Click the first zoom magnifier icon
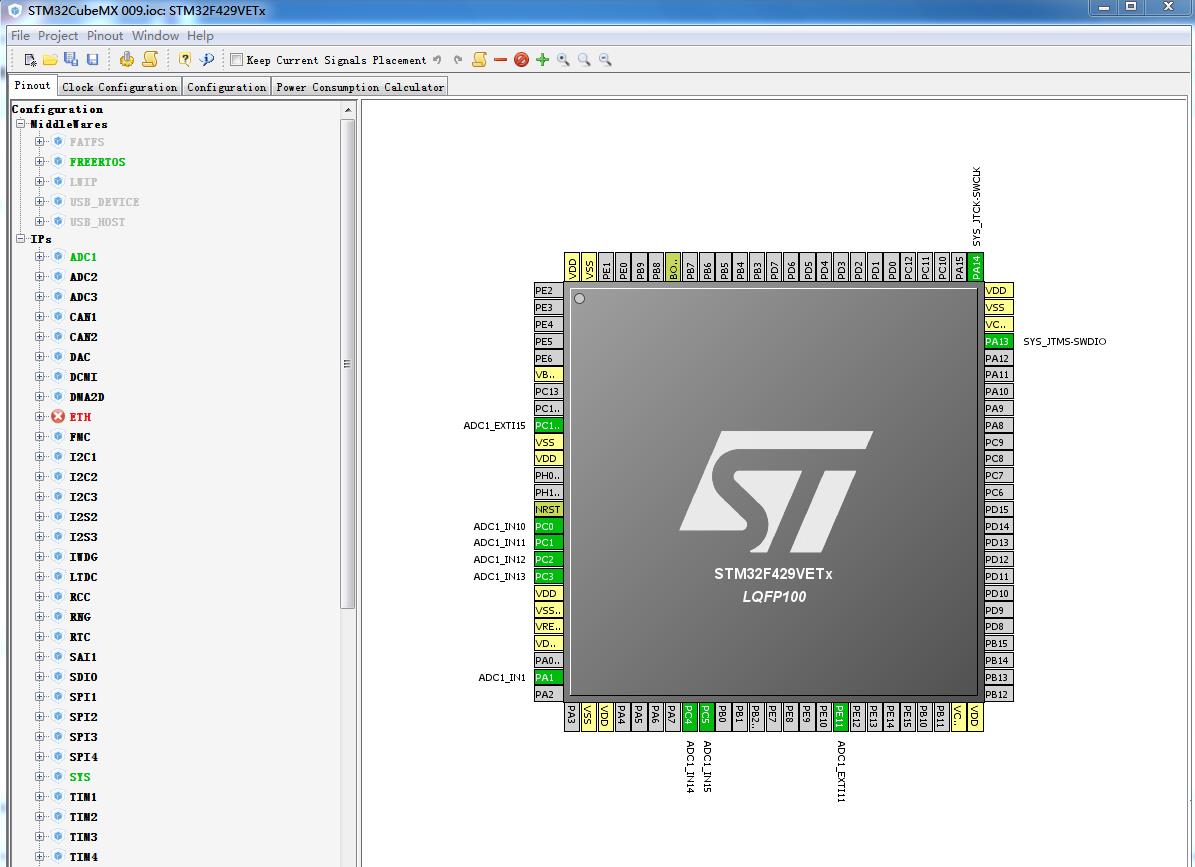Image resolution: width=1195 pixels, height=867 pixels. 563,59
